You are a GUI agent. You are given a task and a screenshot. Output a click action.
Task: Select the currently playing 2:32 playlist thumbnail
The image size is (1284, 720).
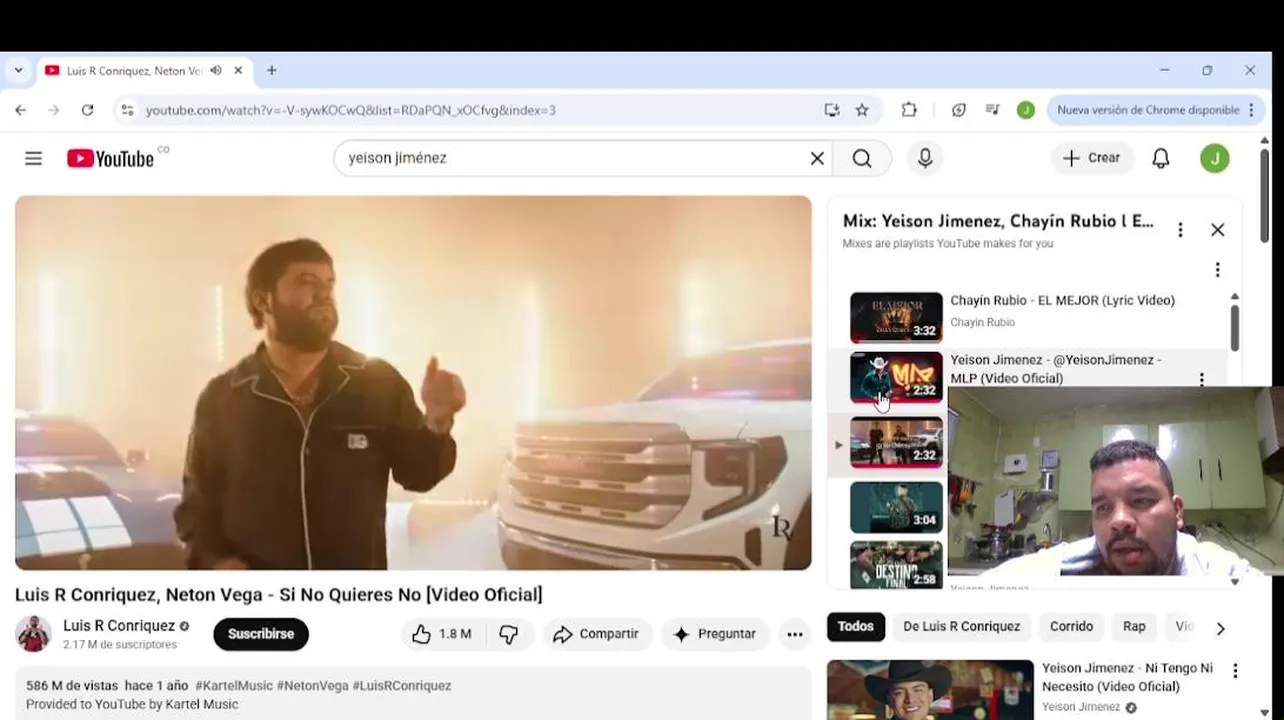click(896, 442)
